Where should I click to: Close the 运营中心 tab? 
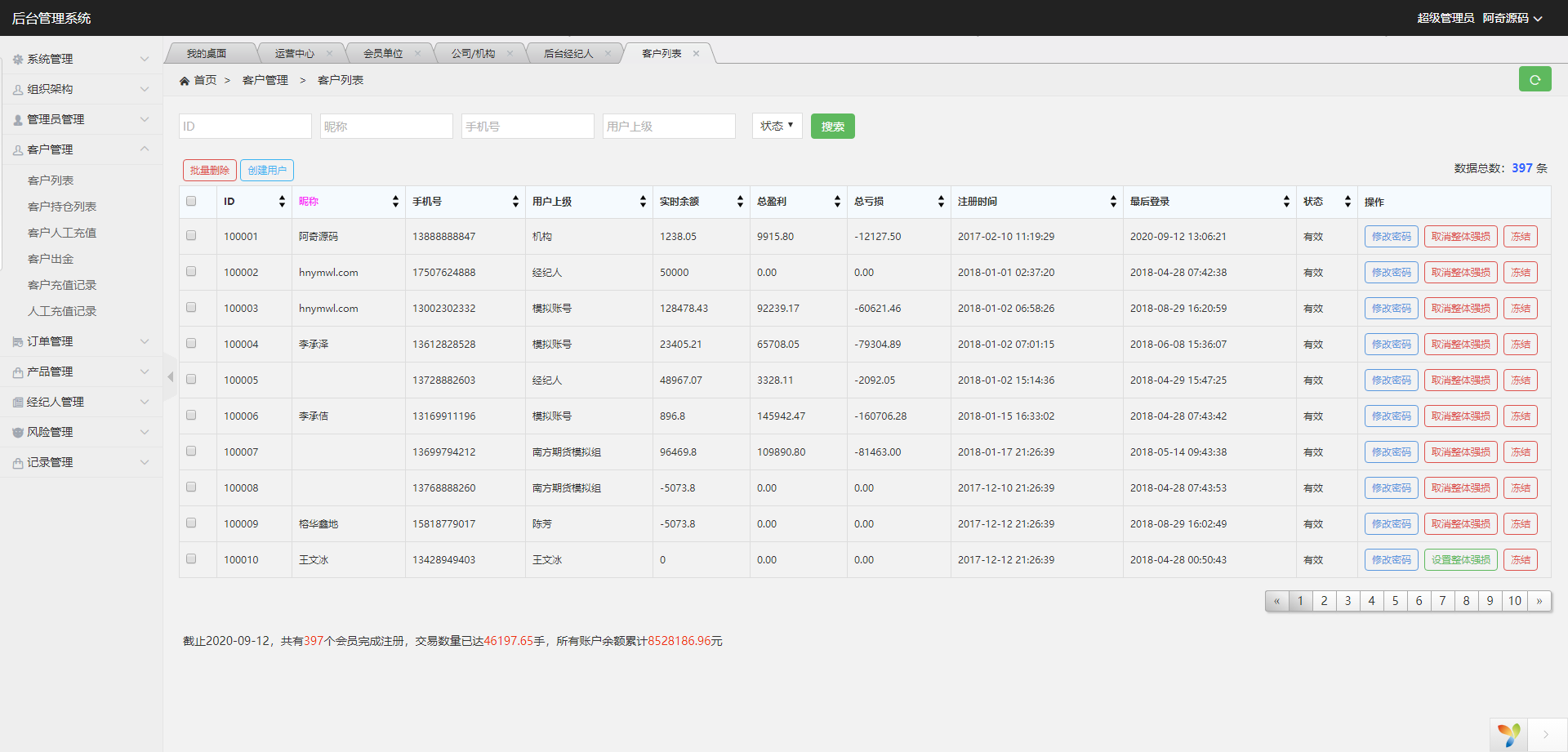pyautogui.click(x=329, y=54)
